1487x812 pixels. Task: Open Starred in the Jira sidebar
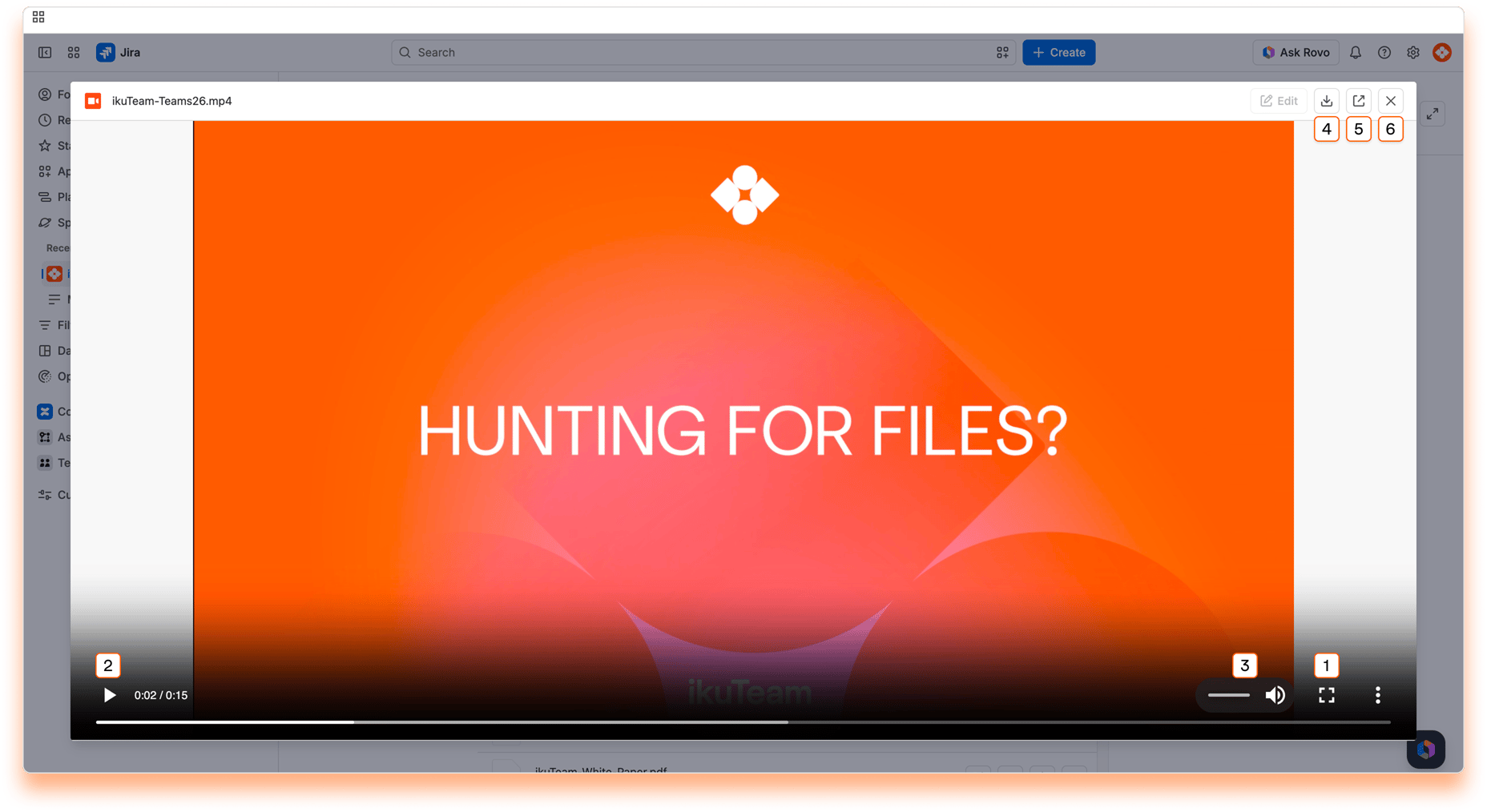(54, 146)
